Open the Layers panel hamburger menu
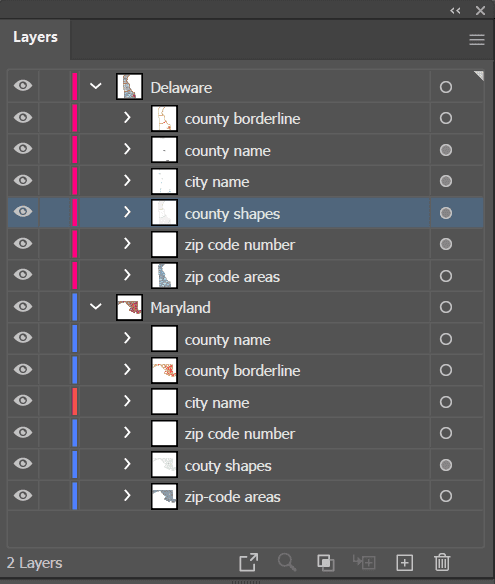The width and height of the screenshot is (495, 584). pos(477,40)
